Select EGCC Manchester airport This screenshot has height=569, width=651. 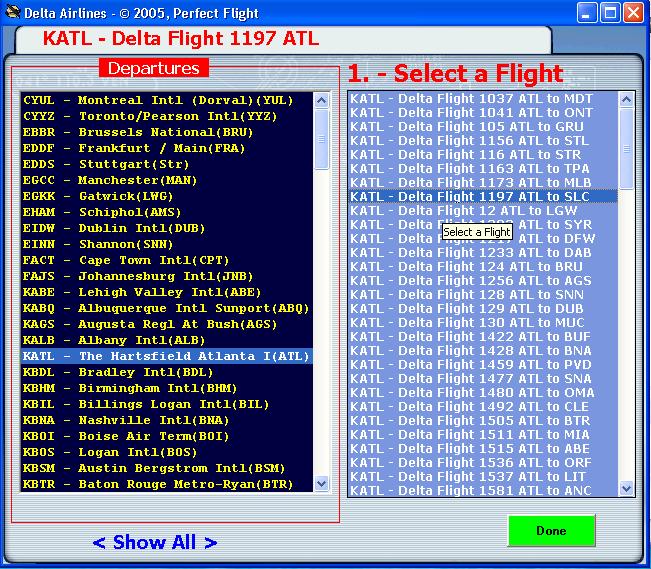pos(167,180)
